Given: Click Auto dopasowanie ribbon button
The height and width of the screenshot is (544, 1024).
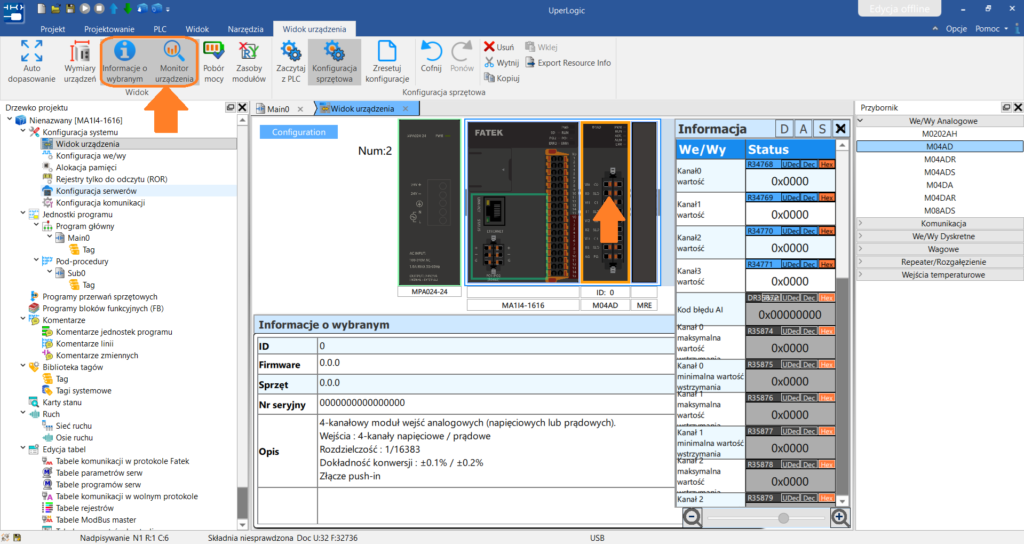Looking at the screenshot, I should point(31,61).
